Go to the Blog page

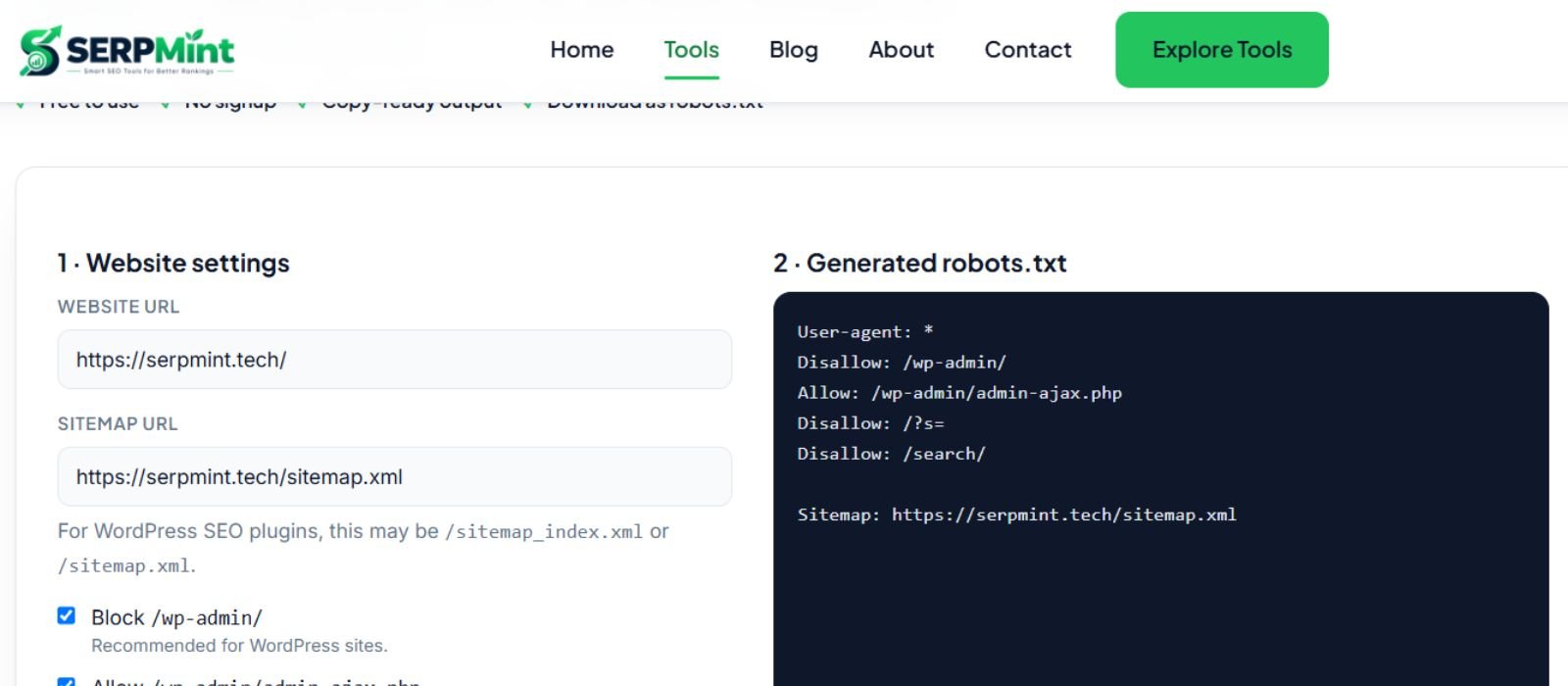click(794, 50)
